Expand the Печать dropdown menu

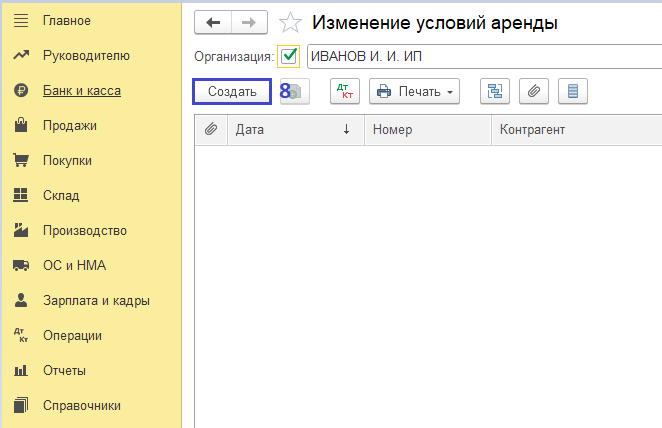[414, 92]
